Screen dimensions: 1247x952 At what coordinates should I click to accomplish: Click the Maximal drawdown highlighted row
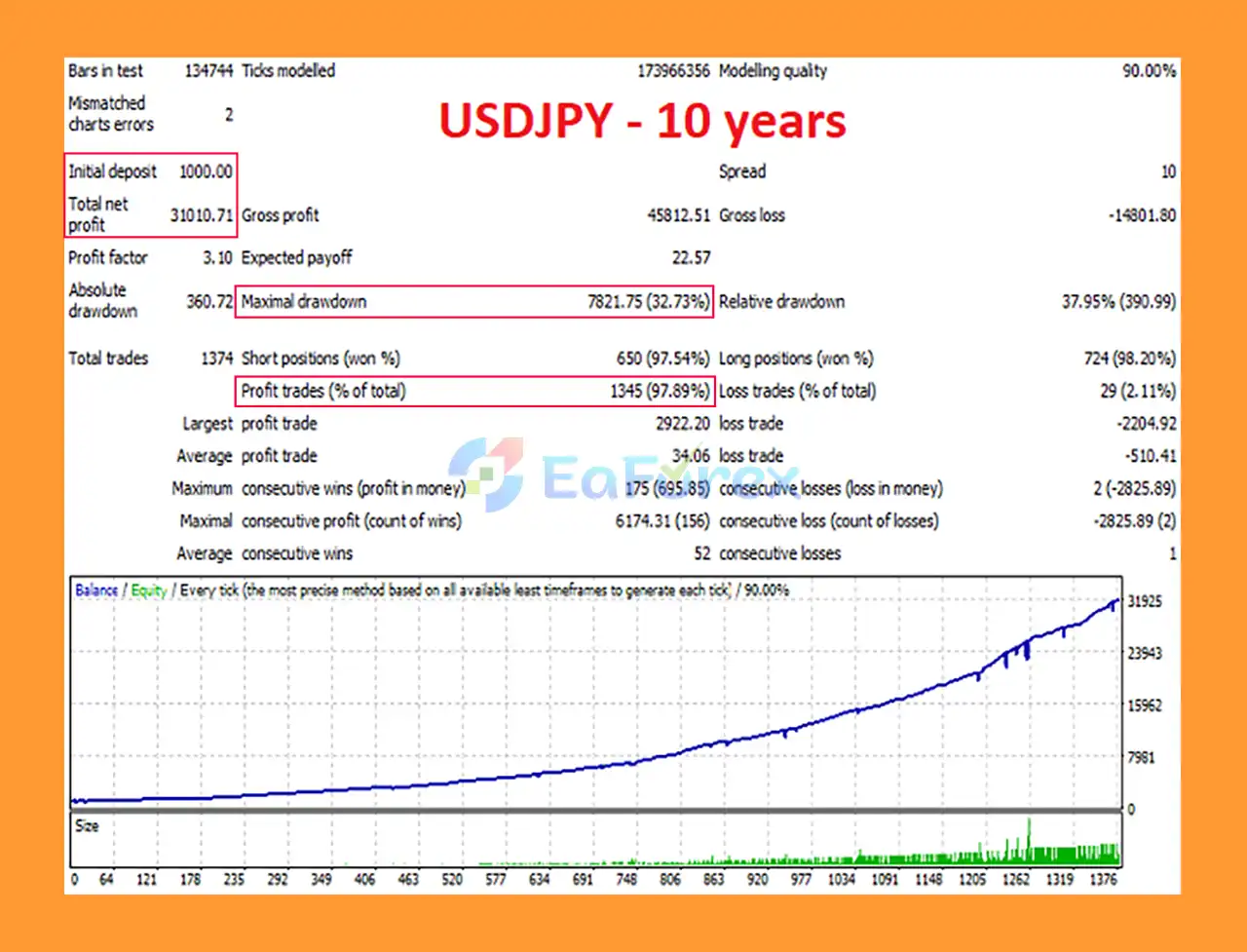coord(474,301)
